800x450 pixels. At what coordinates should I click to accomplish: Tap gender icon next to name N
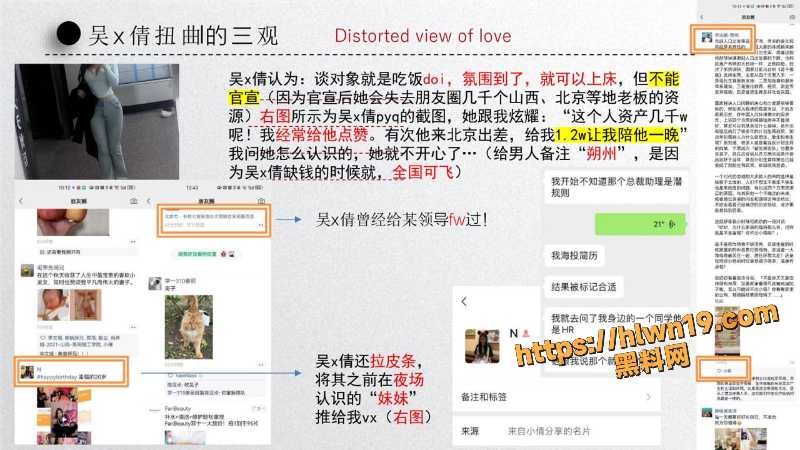click(526, 334)
